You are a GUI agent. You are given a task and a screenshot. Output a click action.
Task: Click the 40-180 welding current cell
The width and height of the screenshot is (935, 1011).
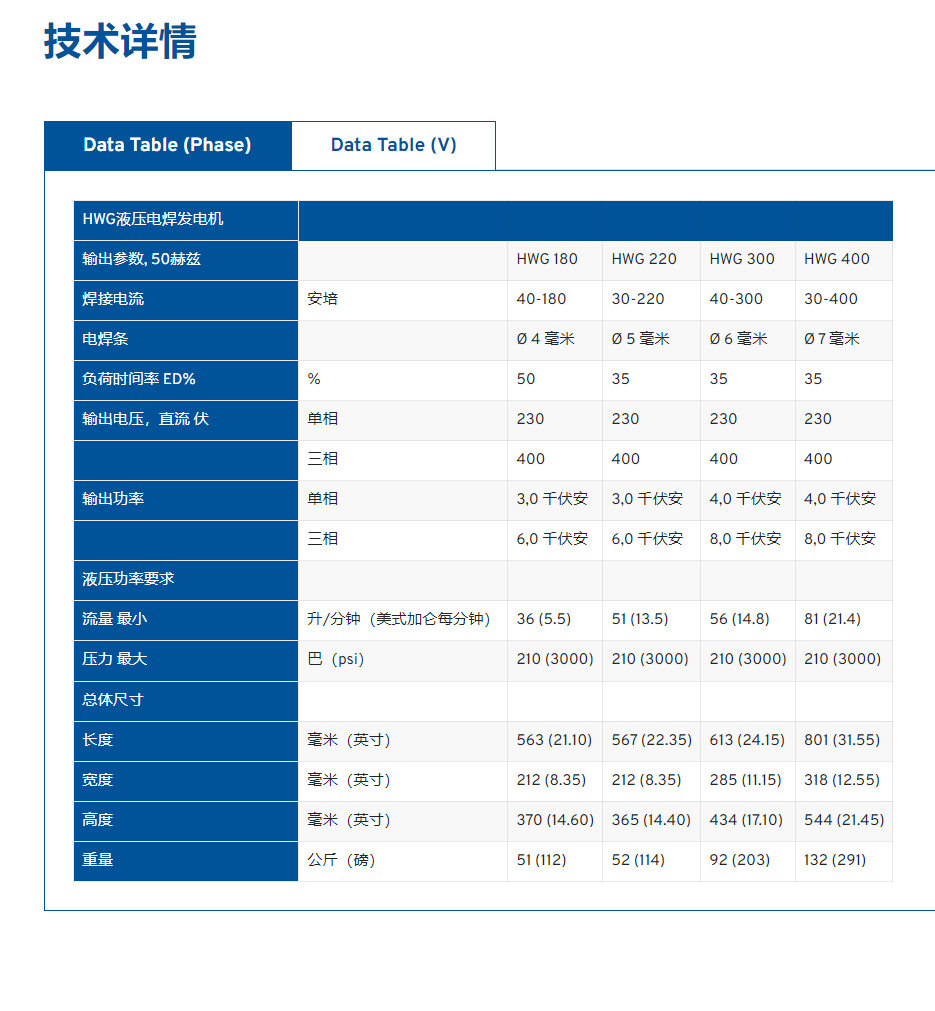coord(541,299)
